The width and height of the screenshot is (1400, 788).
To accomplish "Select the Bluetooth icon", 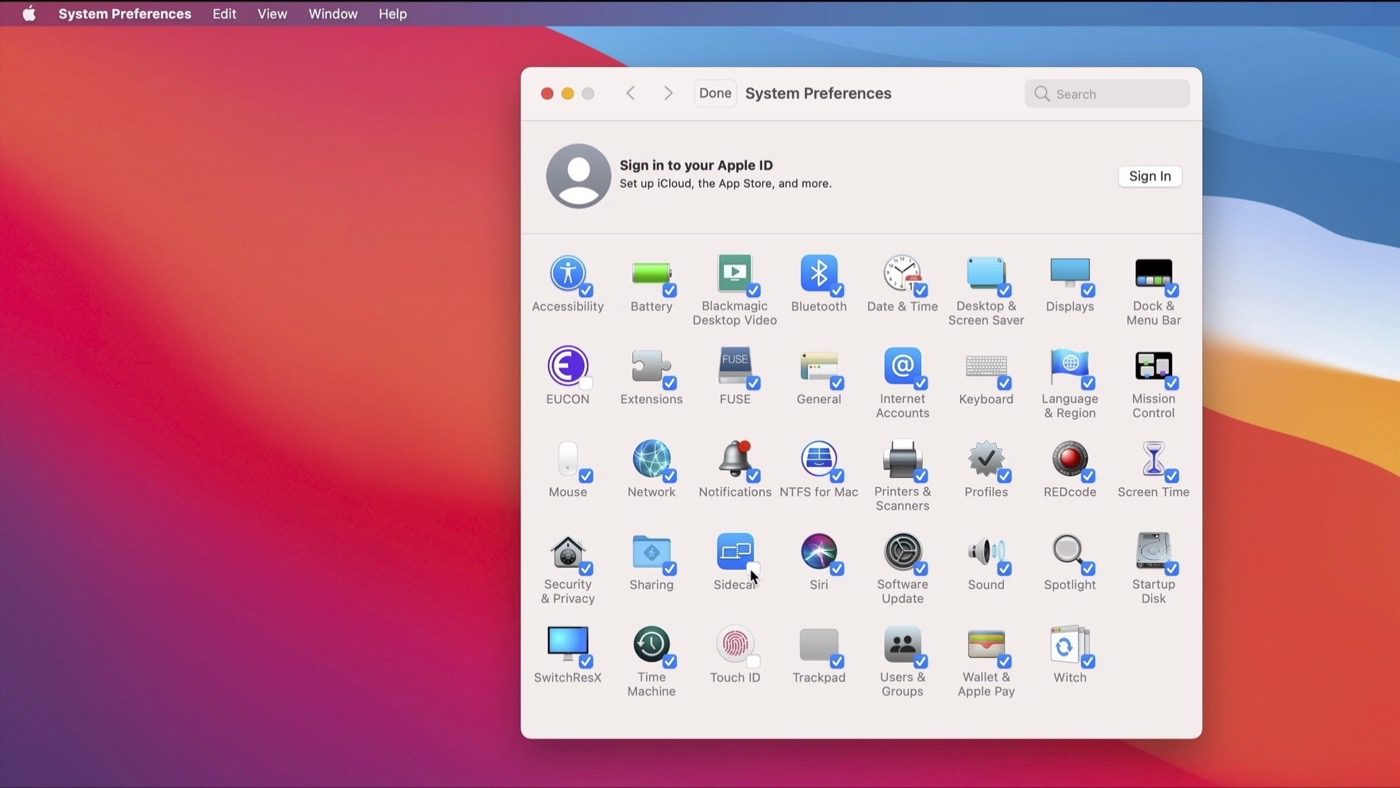I will tap(818, 273).
